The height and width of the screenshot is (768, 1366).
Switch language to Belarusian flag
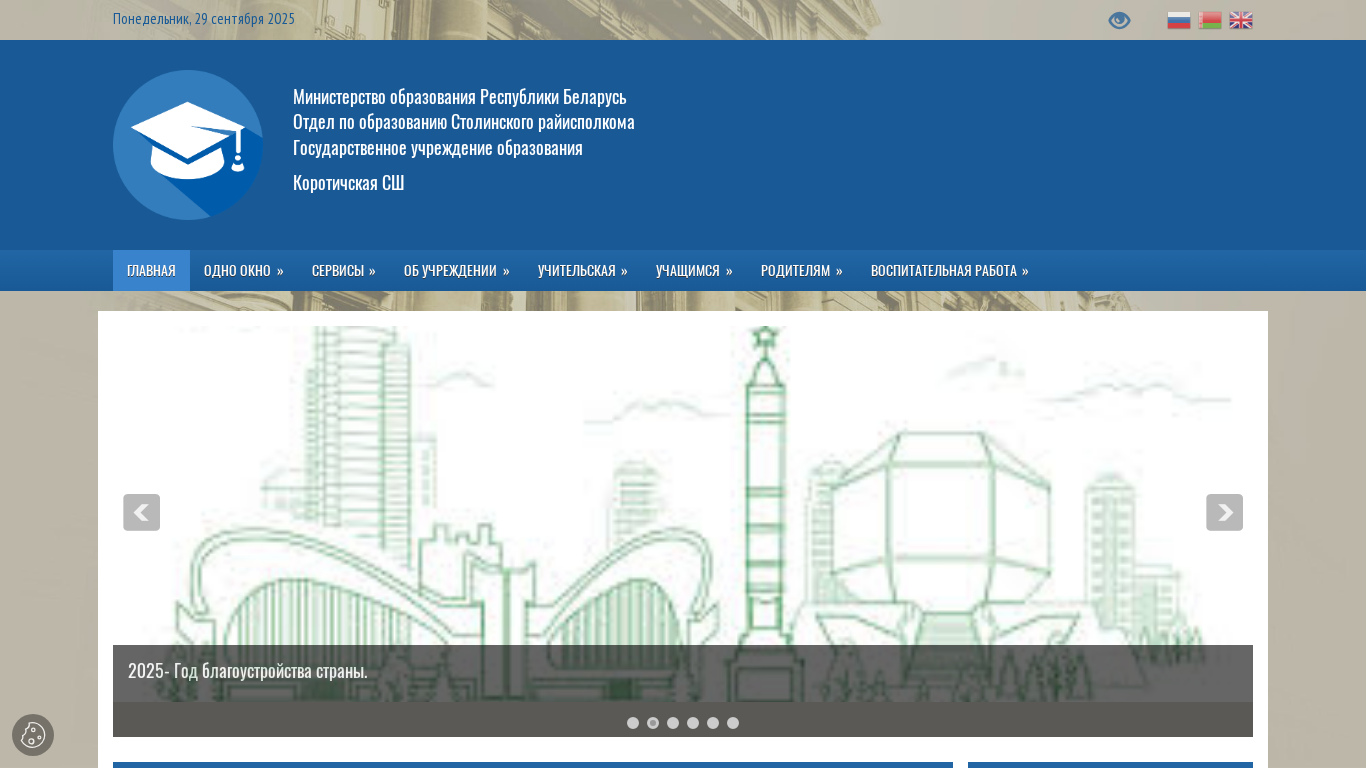coord(1210,20)
